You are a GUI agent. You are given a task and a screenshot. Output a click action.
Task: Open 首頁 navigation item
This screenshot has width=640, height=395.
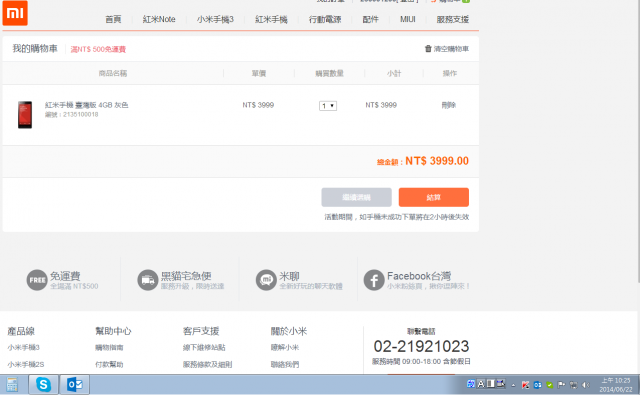pos(113,19)
